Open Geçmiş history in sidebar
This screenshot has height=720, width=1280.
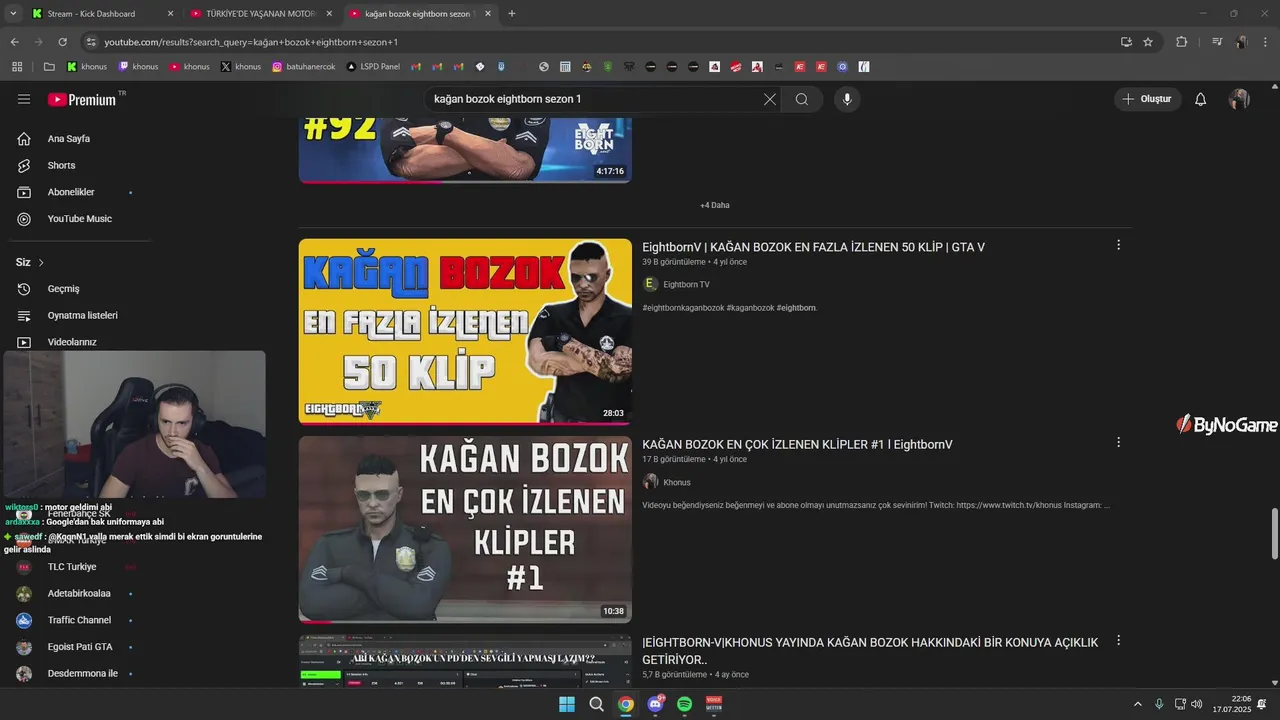(63, 289)
